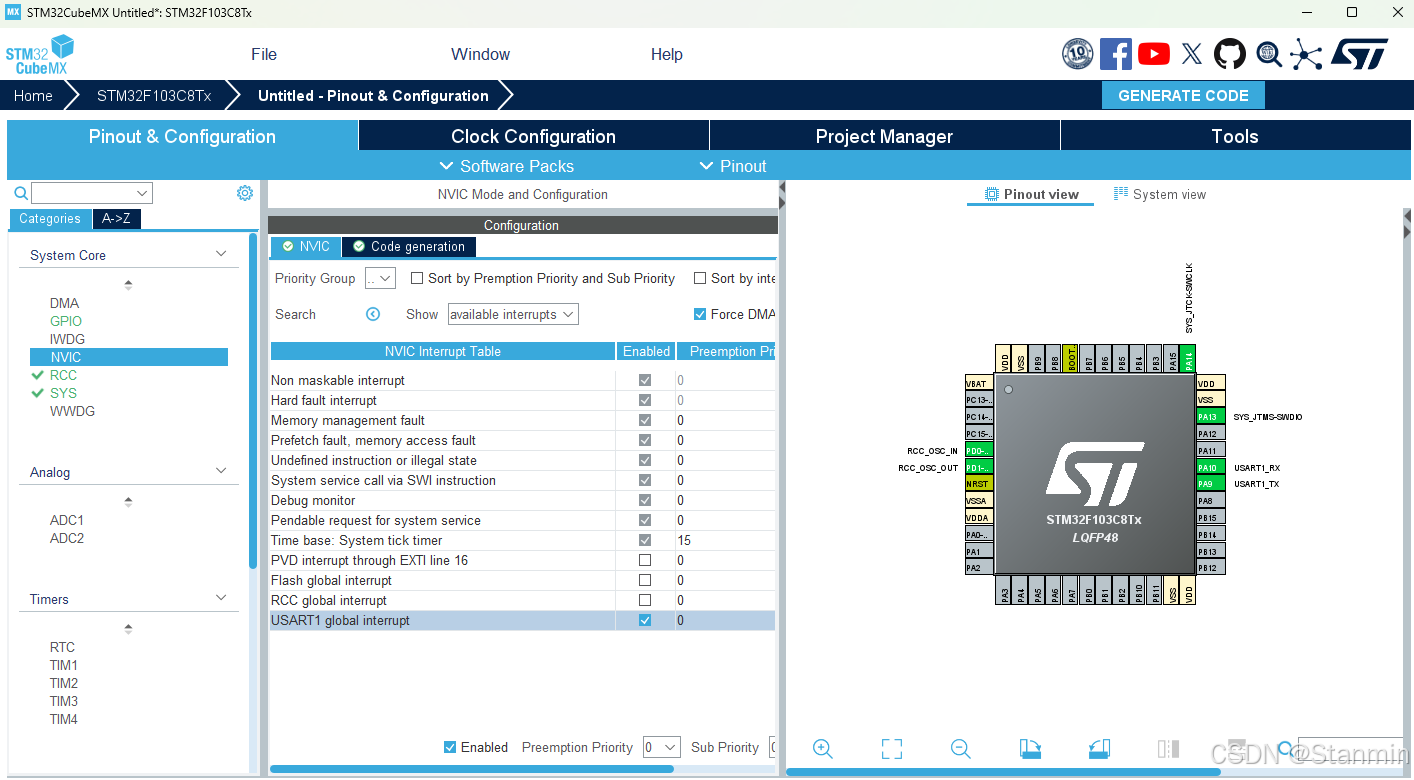Image resolution: width=1414 pixels, height=780 pixels.
Task: Fit chip to pinout view frame
Action: pos(892,748)
